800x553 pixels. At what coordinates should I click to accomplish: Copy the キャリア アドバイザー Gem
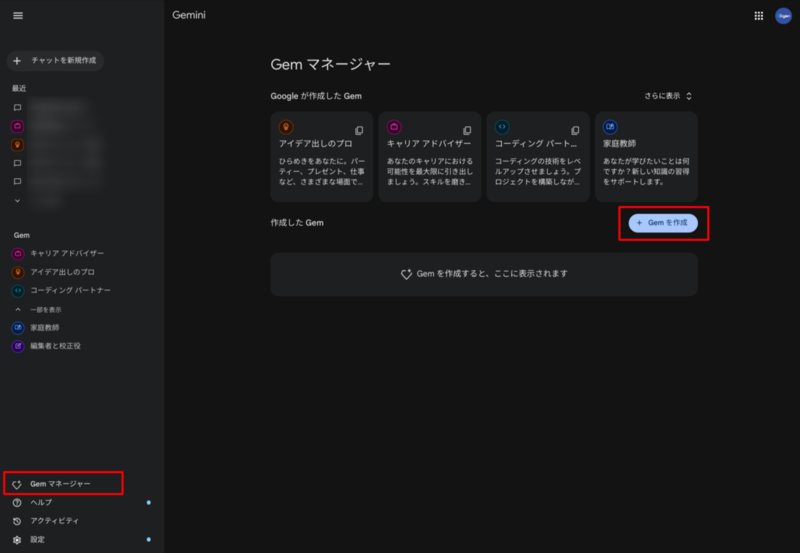467,131
